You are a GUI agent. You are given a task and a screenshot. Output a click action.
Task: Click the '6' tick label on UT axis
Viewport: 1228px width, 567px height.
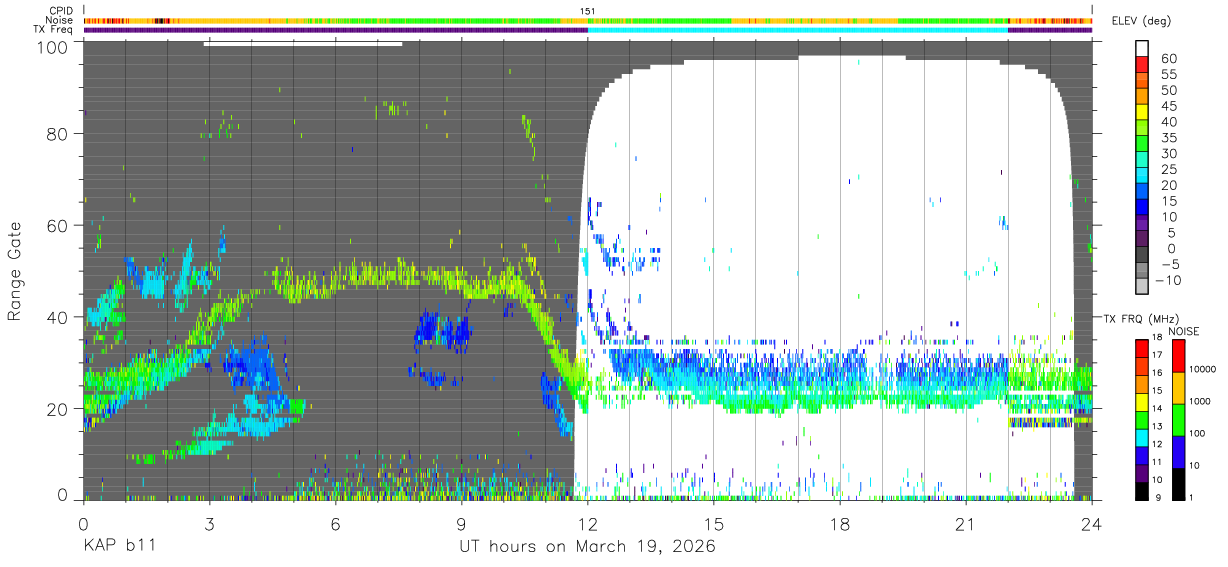pos(335,524)
